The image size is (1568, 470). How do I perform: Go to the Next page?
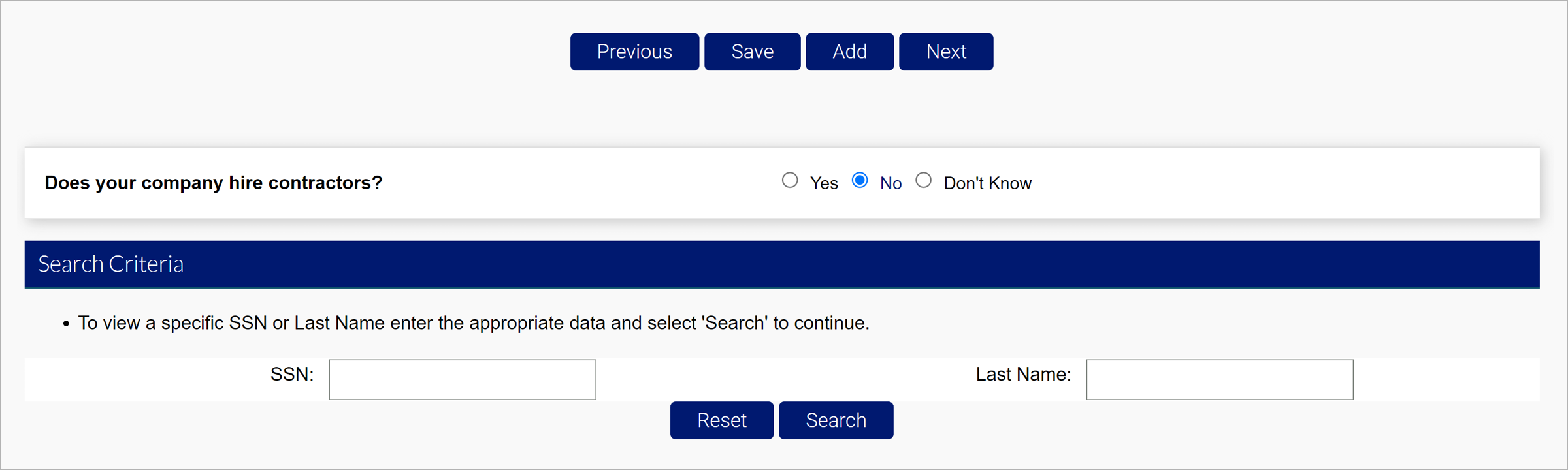[945, 52]
